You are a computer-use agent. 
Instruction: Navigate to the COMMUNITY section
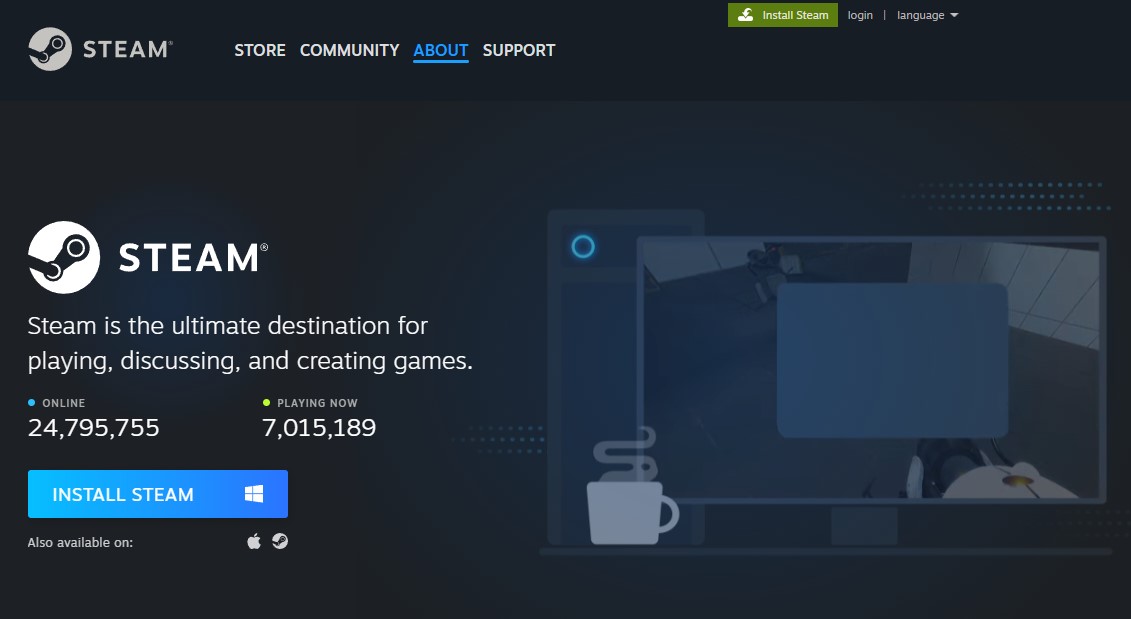pyautogui.click(x=349, y=50)
